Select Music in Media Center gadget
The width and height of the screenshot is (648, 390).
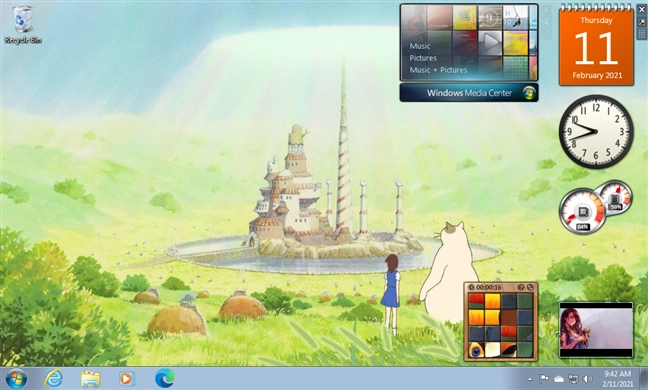(x=420, y=46)
